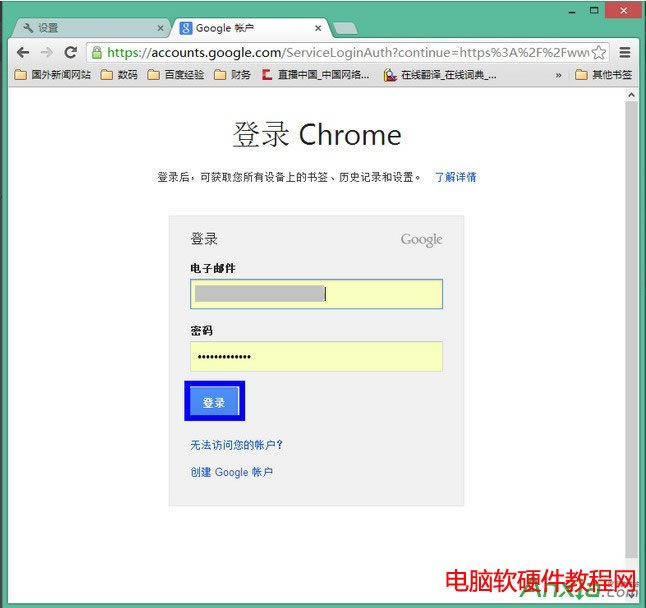The width and height of the screenshot is (646, 608).
Task: Select the Google 帐户 tab
Action: [250, 28]
